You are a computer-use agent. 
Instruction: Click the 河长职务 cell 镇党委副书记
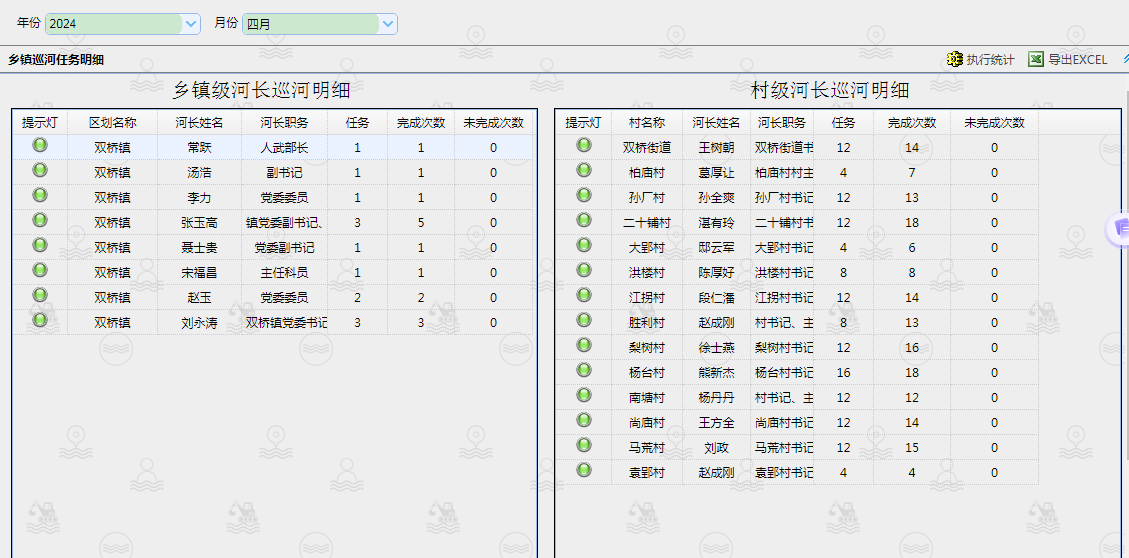tap(284, 223)
